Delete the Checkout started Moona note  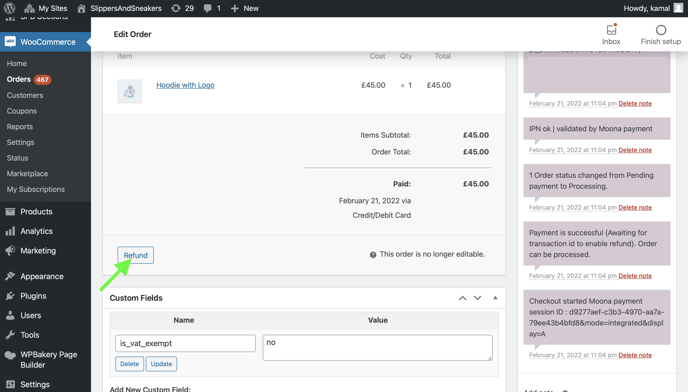pyautogui.click(x=635, y=355)
